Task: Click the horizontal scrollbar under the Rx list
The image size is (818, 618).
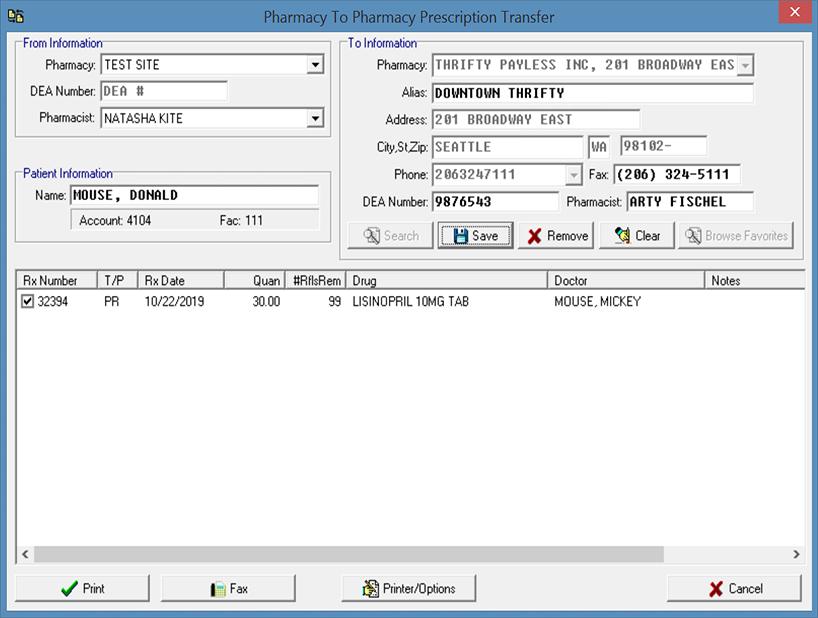Action: pos(348,554)
